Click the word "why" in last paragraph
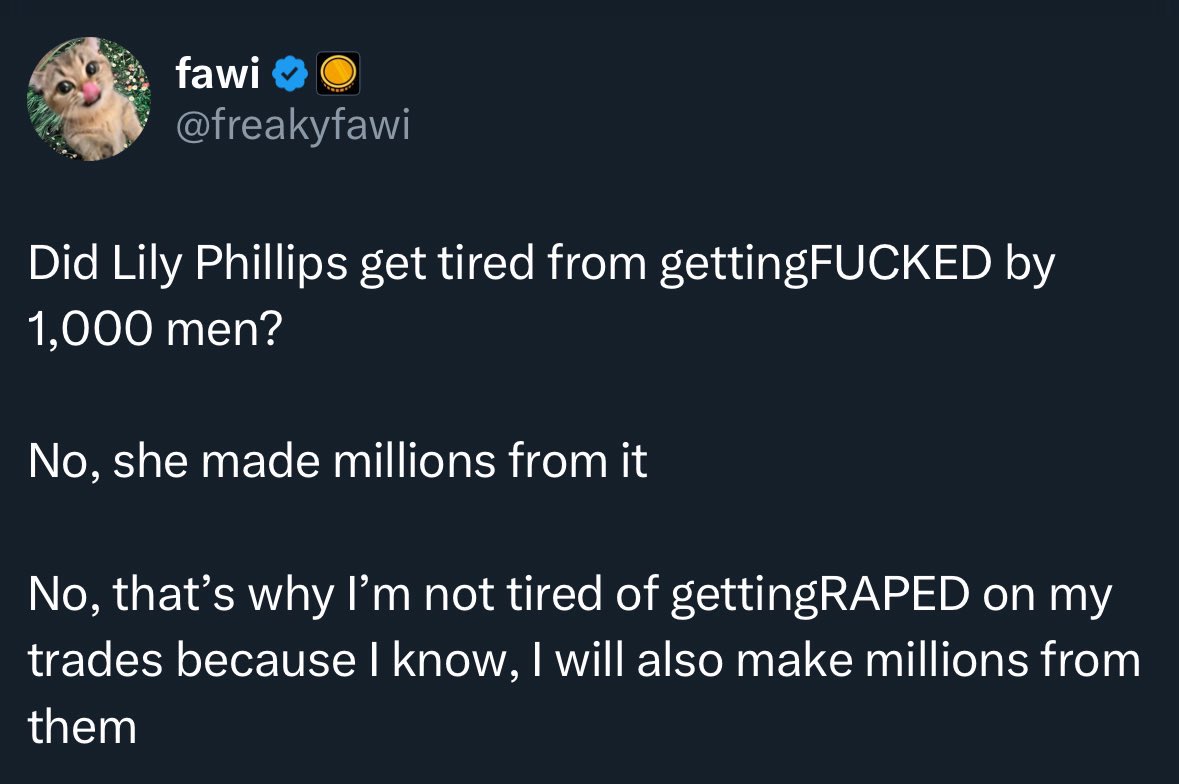Image resolution: width=1179 pixels, height=784 pixels. [292, 595]
